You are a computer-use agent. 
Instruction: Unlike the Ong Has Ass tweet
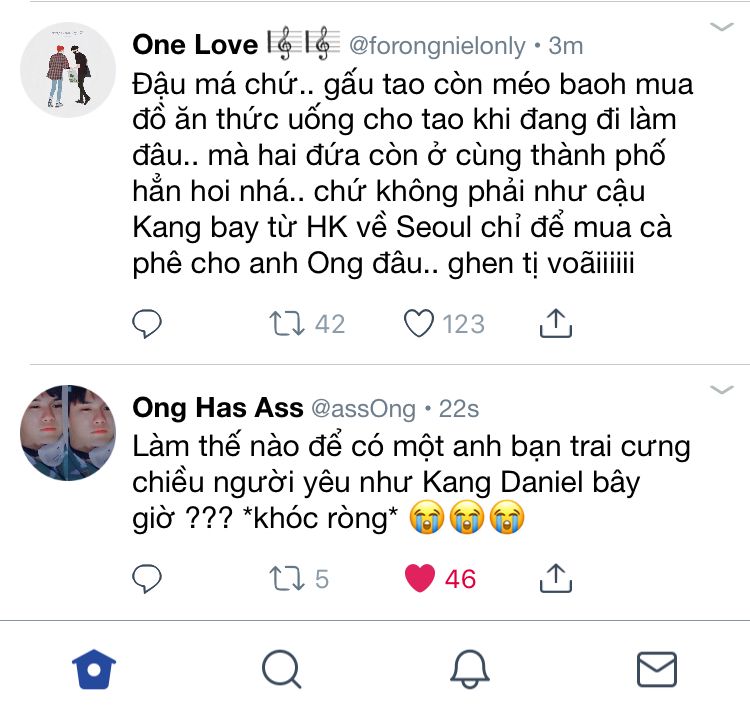pos(421,577)
